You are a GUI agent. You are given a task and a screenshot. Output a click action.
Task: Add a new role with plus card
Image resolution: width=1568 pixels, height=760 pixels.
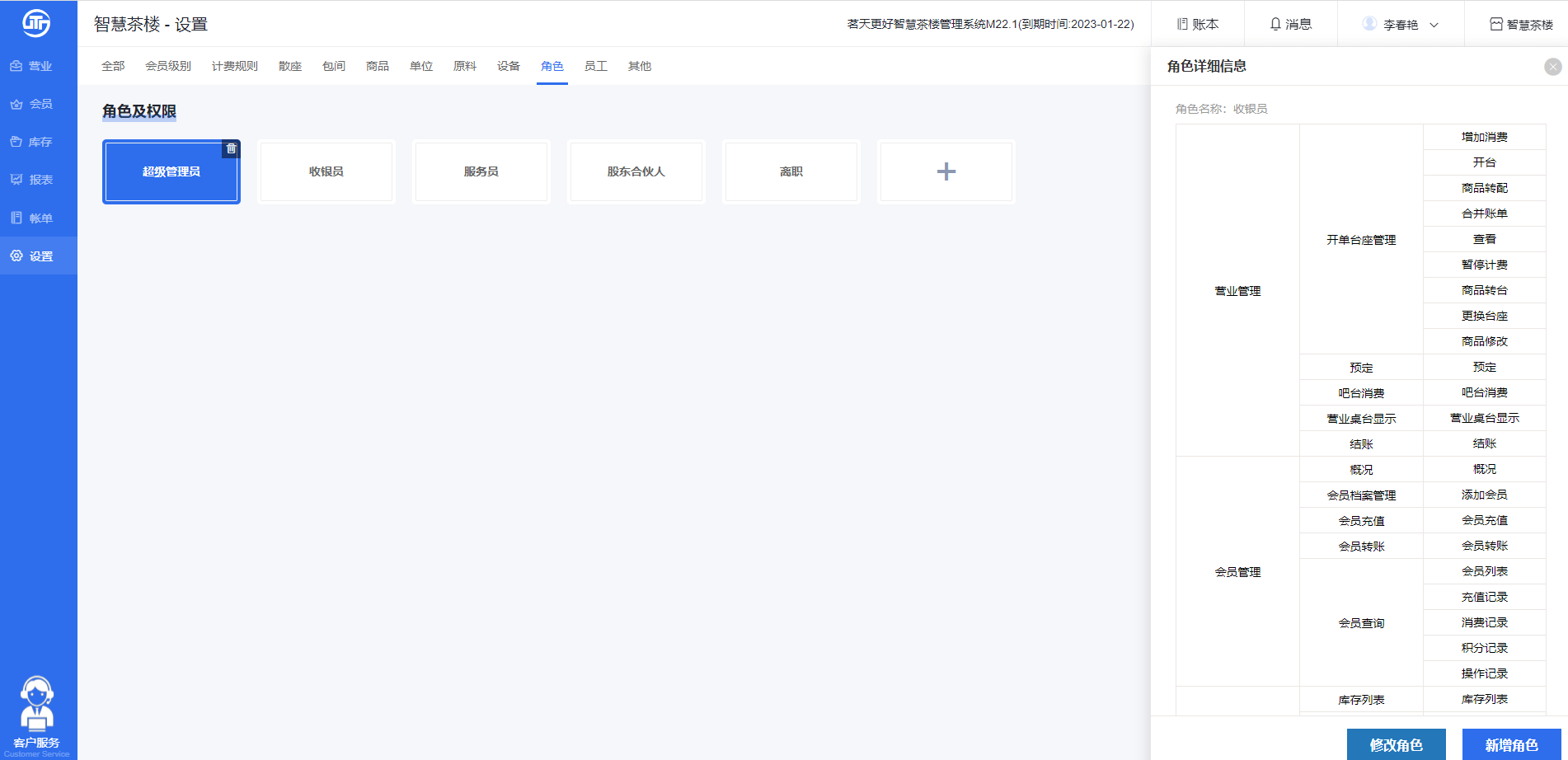tap(946, 171)
